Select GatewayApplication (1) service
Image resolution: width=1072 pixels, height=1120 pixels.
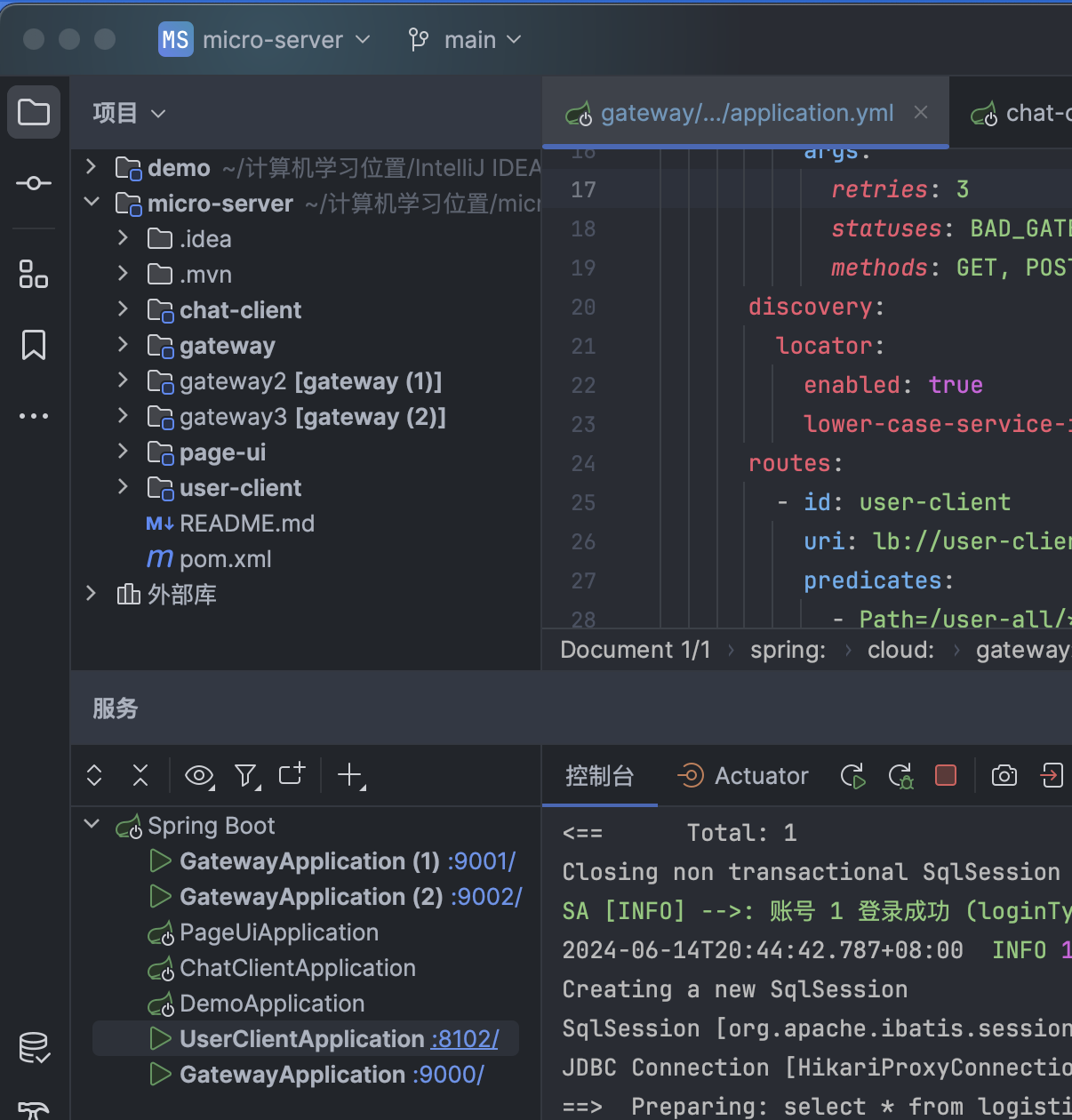click(x=309, y=861)
